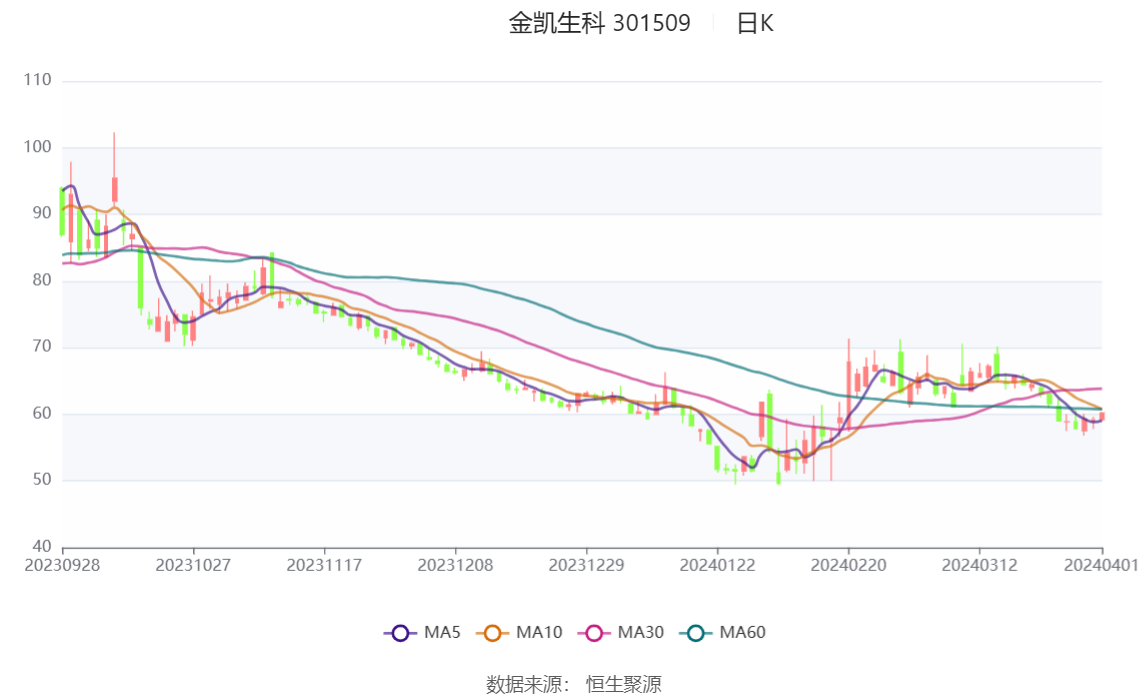Click the 20231027 date axis label

(193, 566)
